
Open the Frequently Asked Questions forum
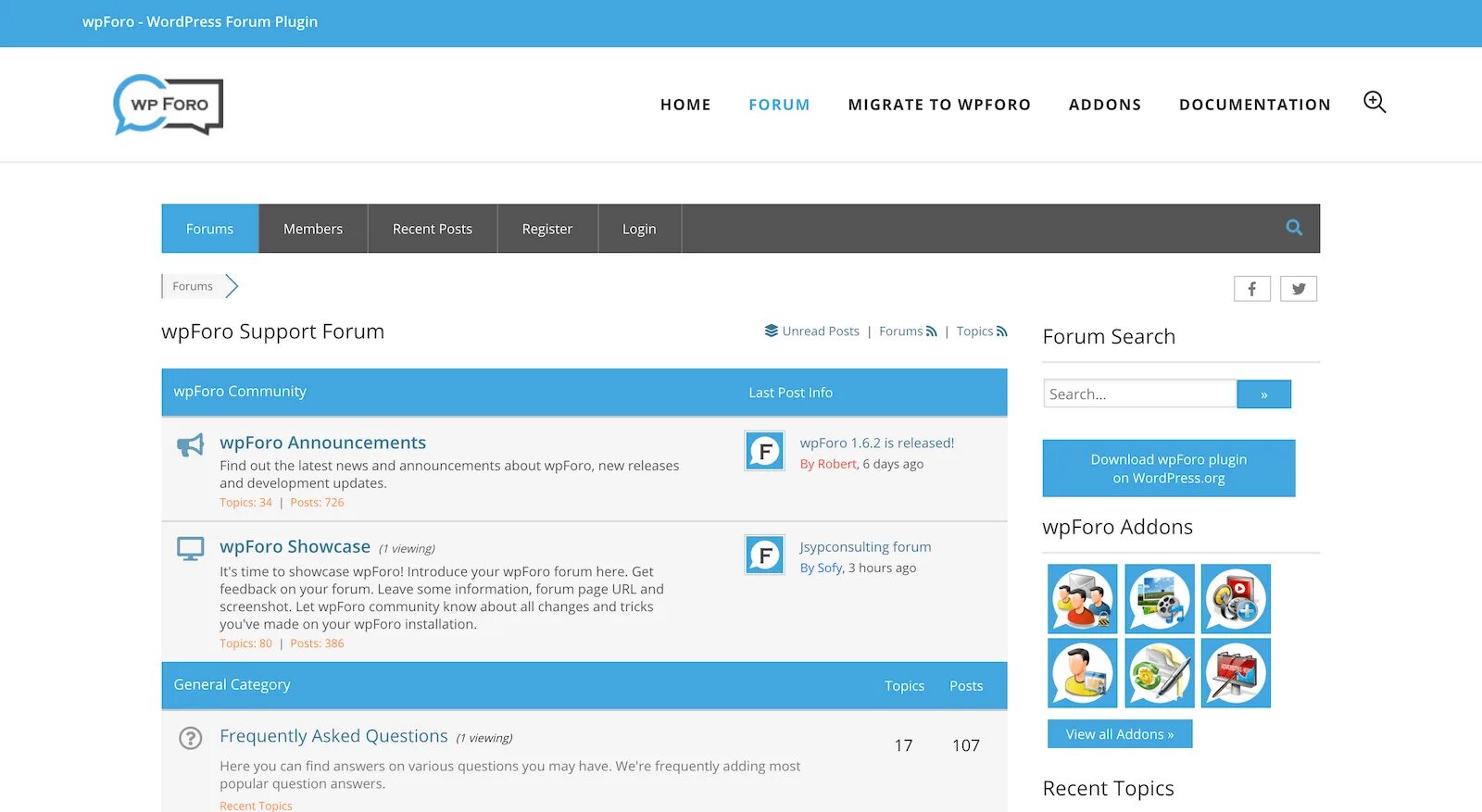click(333, 736)
